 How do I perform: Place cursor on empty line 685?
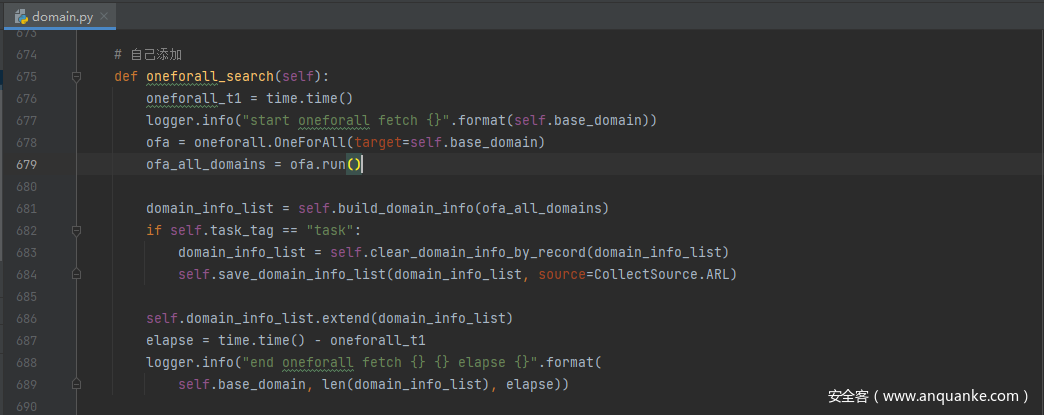400,296
